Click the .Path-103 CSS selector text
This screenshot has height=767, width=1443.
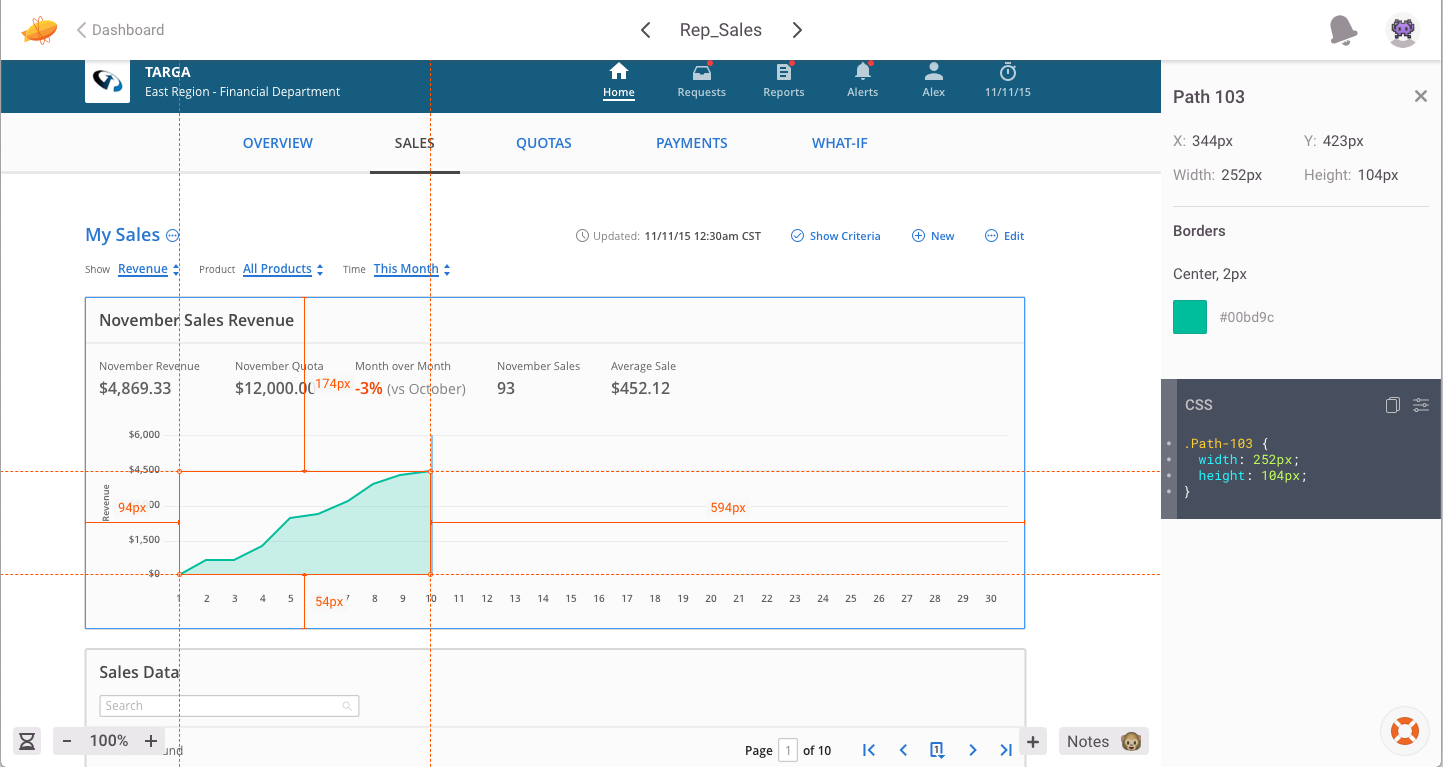point(1218,443)
